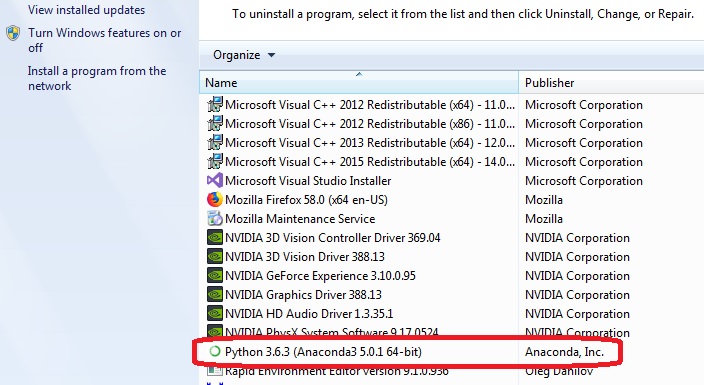Select Microsoft Visual C++ 2015 Redistributable (x64) entry
The width and height of the screenshot is (704, 385).
pos(451,162)
